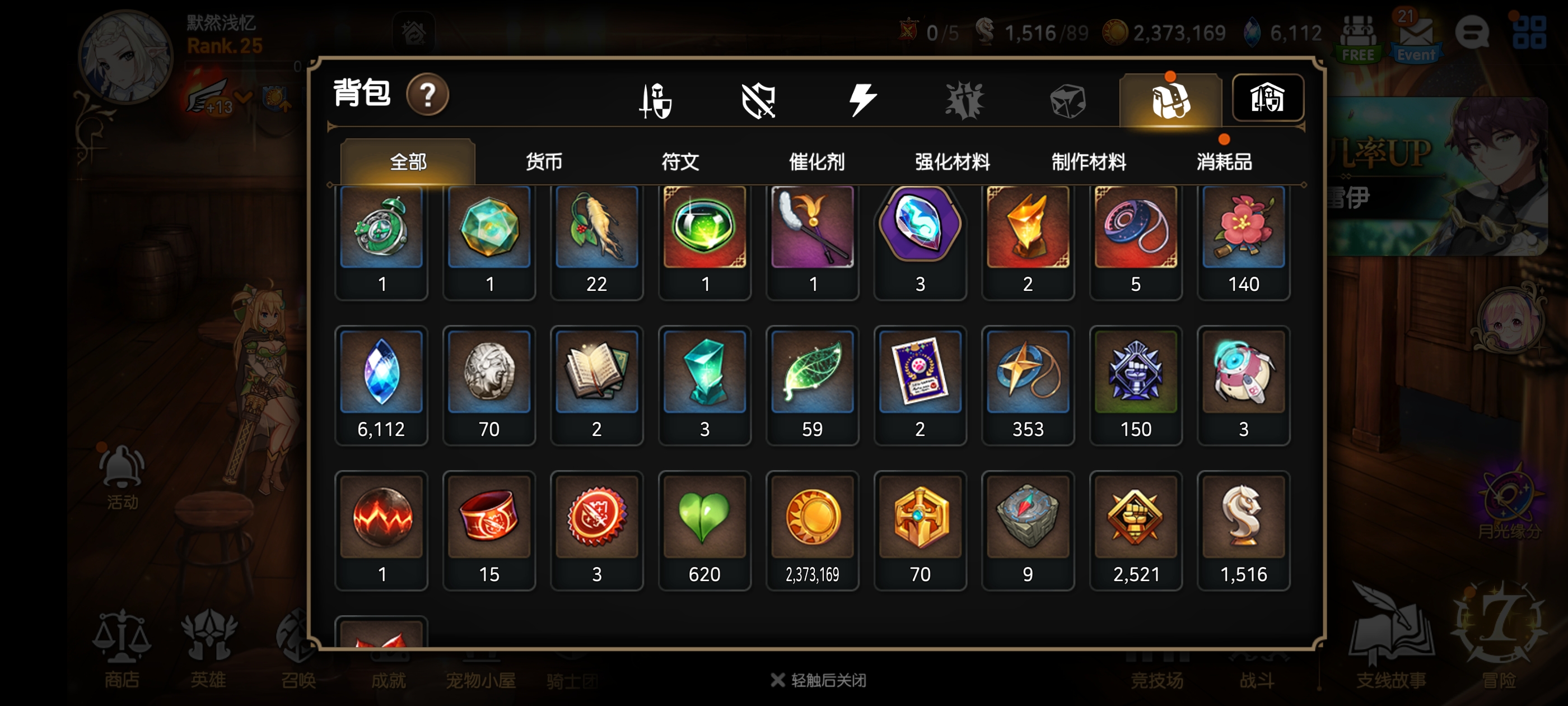
Task: Switch to the 货币 tab
Action: pyautogui.click(x=544, y=162)
